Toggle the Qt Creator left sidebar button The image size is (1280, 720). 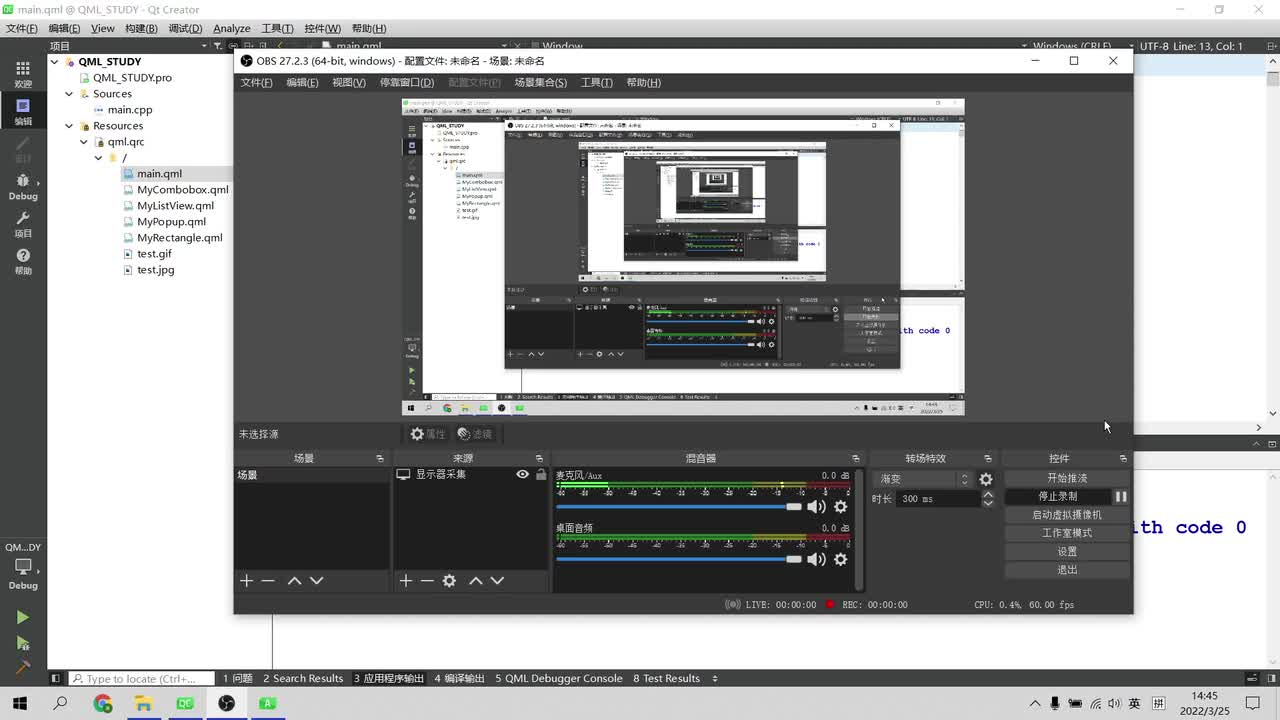tap(55, 678)
